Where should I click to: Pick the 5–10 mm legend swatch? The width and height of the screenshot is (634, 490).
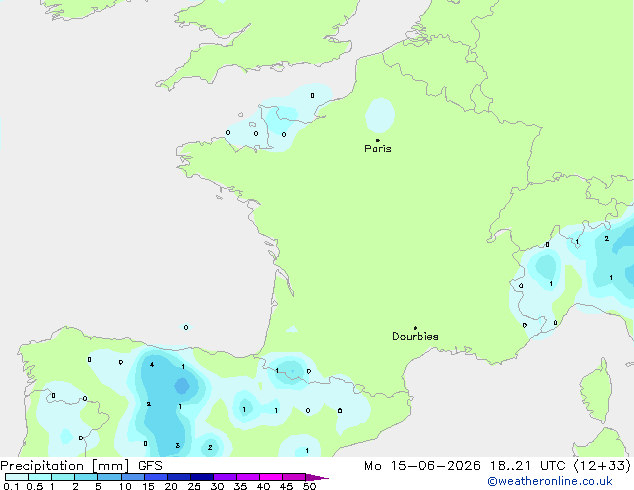pos(109,477)
